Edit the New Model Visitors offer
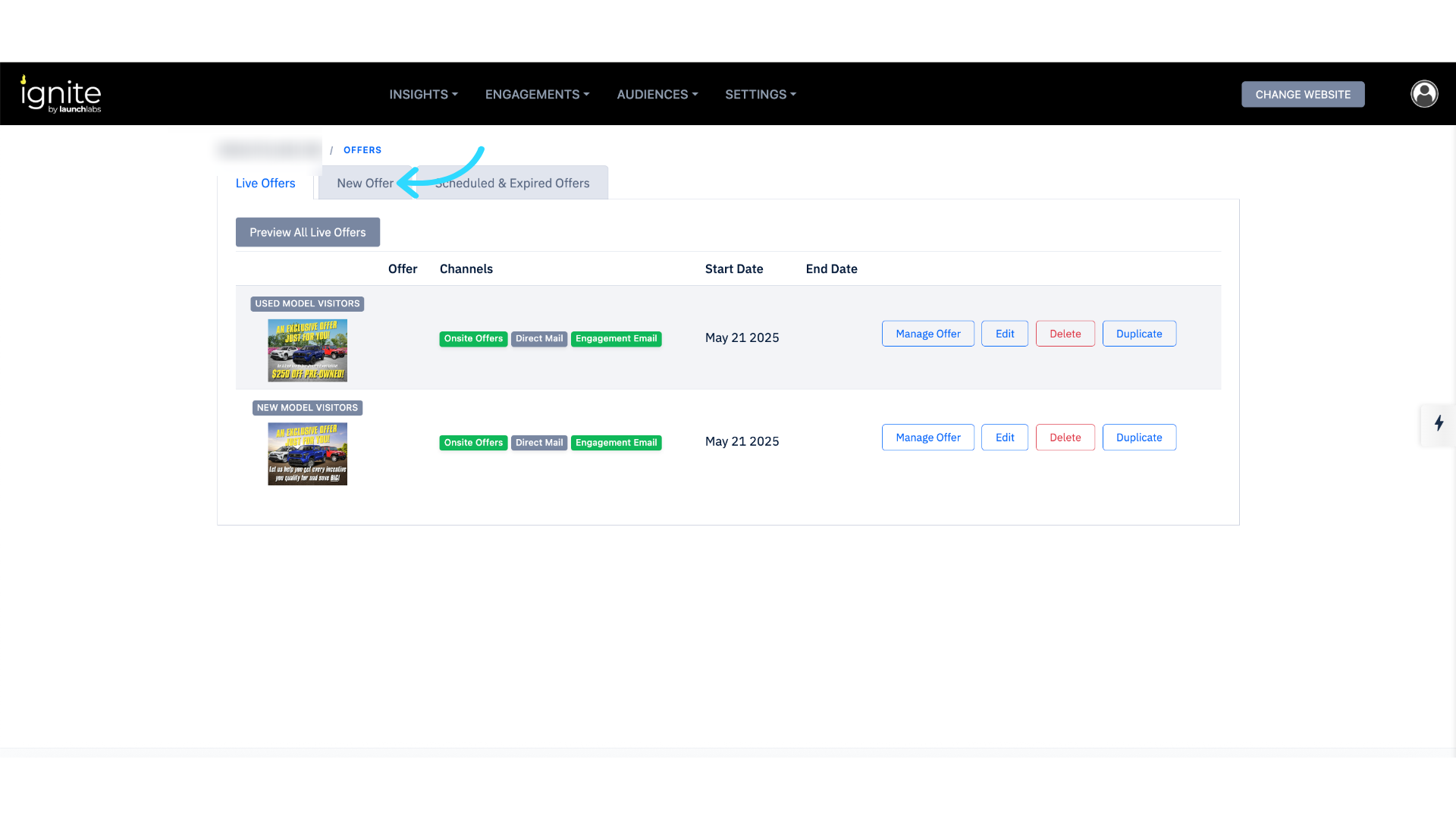 coord(1004,438)
